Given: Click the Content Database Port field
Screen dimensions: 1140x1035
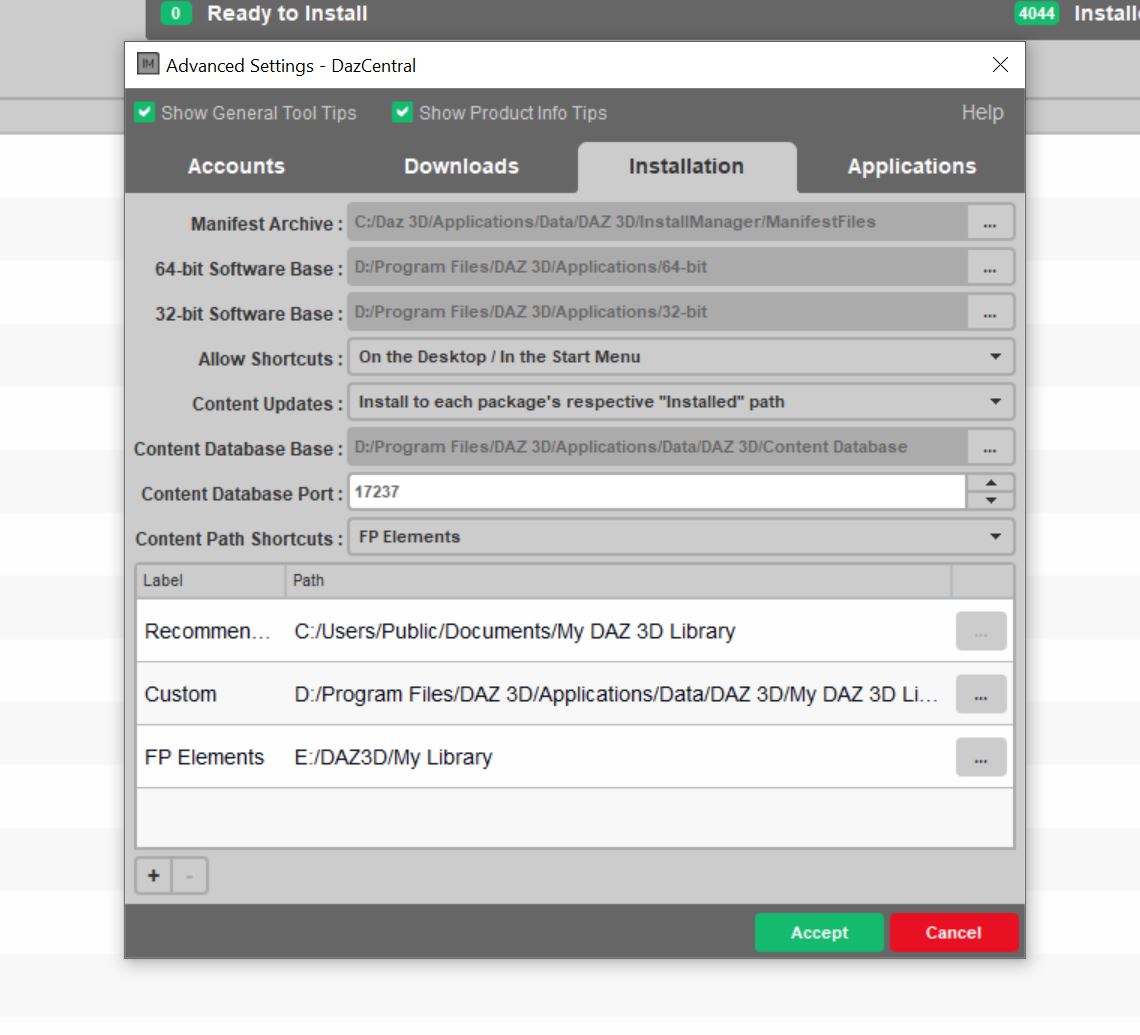Looking at the screenshot, I should 657,492.
